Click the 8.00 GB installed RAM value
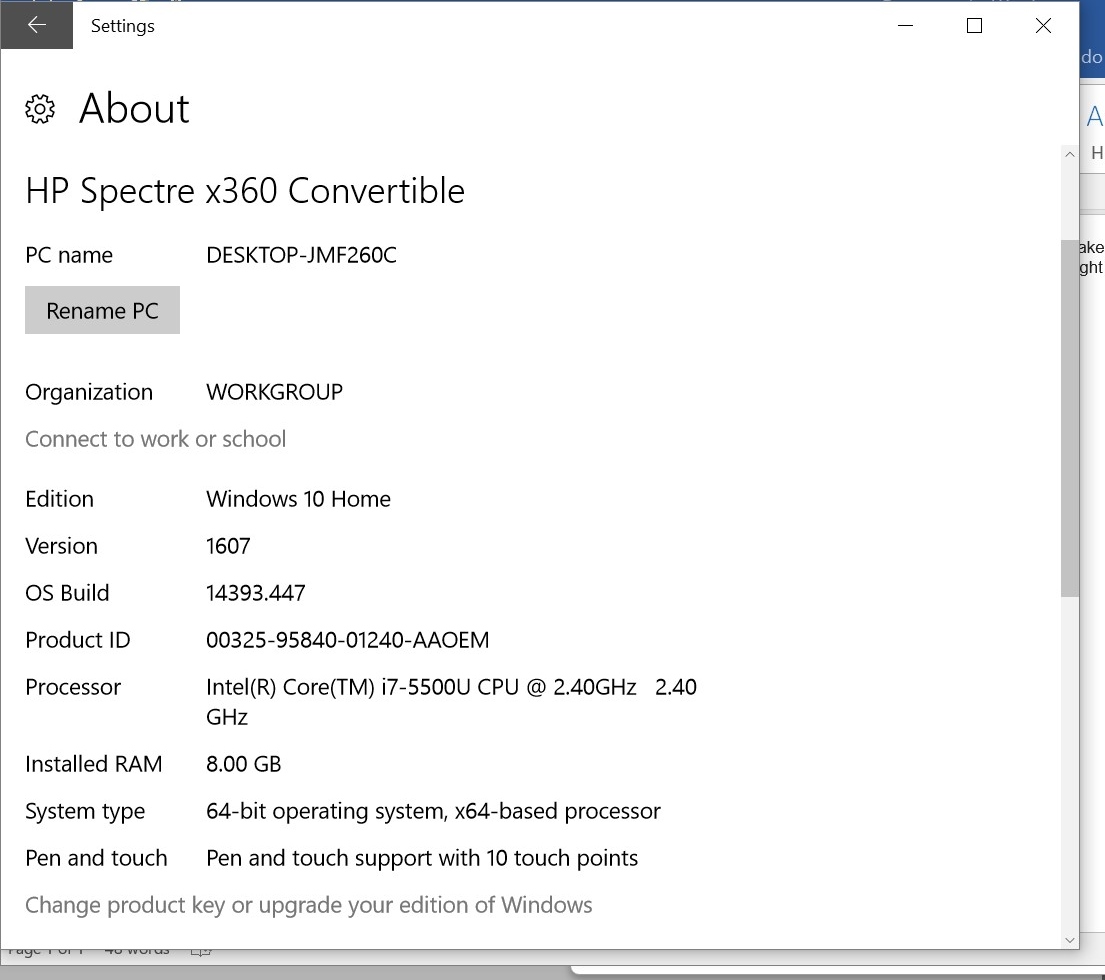The image size is (1105, 980). [x=243, y=764]
